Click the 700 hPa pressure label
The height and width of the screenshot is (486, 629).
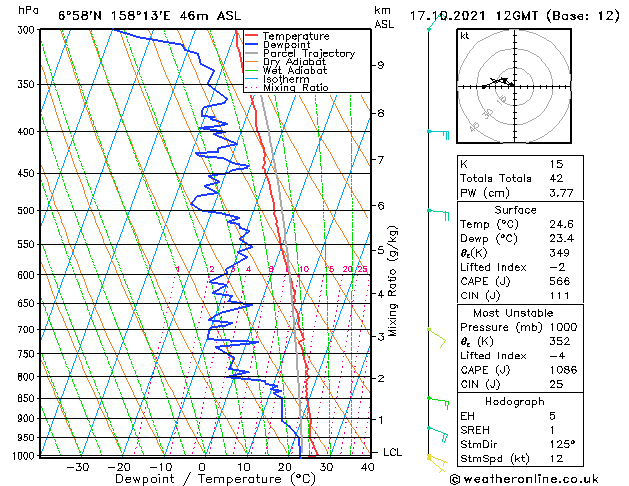click(28, 330)
